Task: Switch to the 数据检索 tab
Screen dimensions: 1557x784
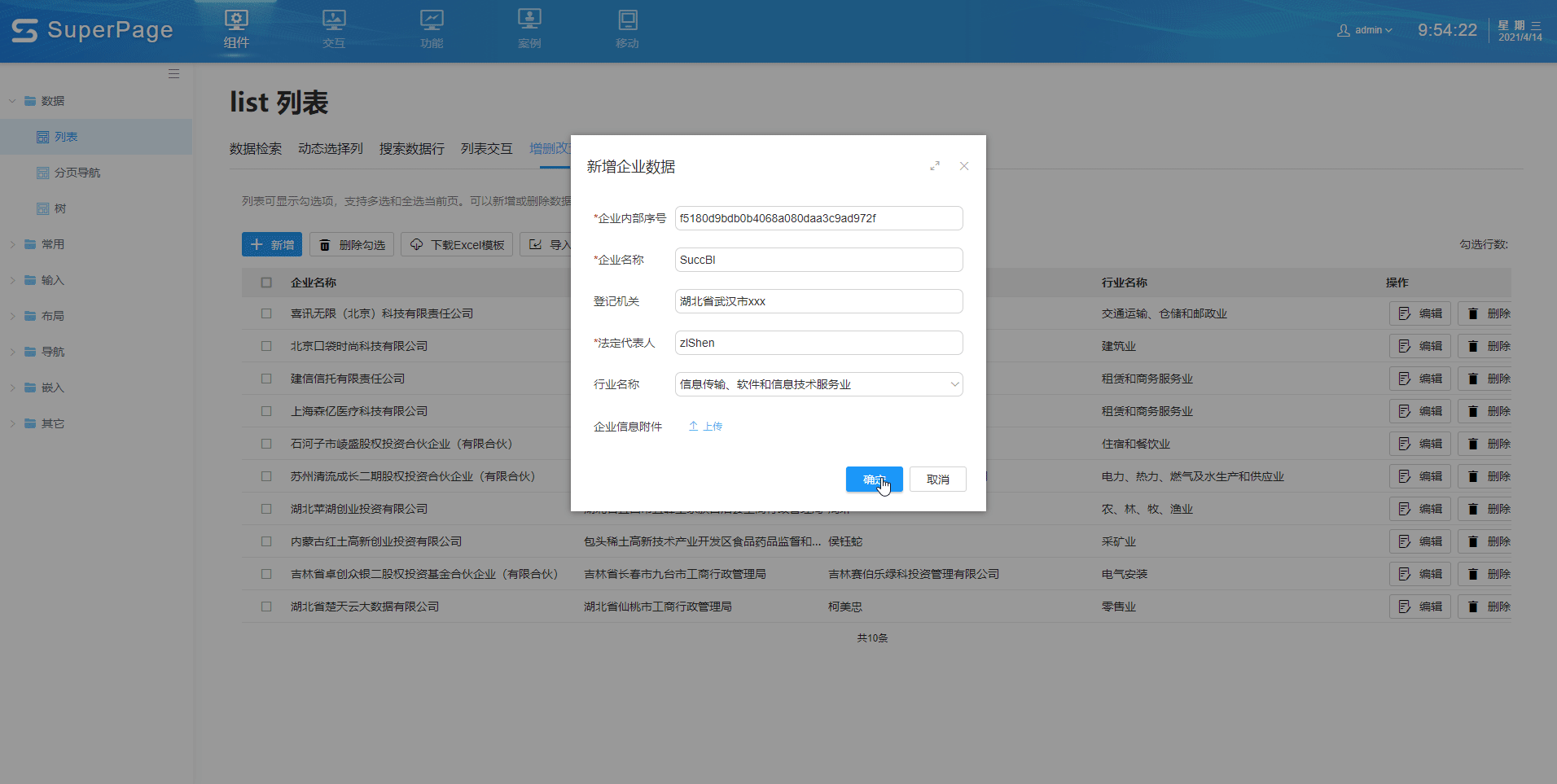Action: [x=255, y=149]
